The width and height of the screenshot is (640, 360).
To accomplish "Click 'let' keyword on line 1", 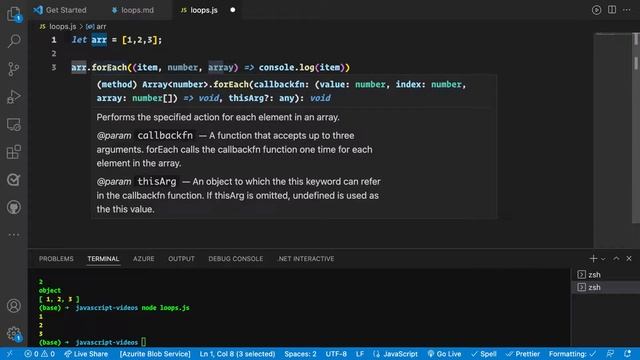I will [x=79, y=40].
